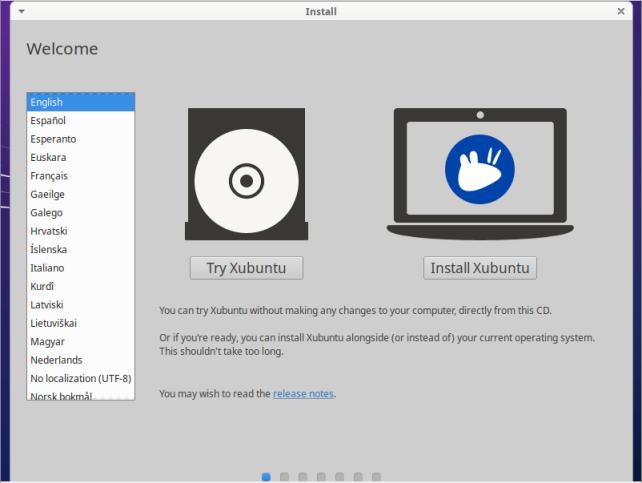Pick Nederlands from the languages
Viewport: 642px width, 483px height.
click(x=81, y=360)
